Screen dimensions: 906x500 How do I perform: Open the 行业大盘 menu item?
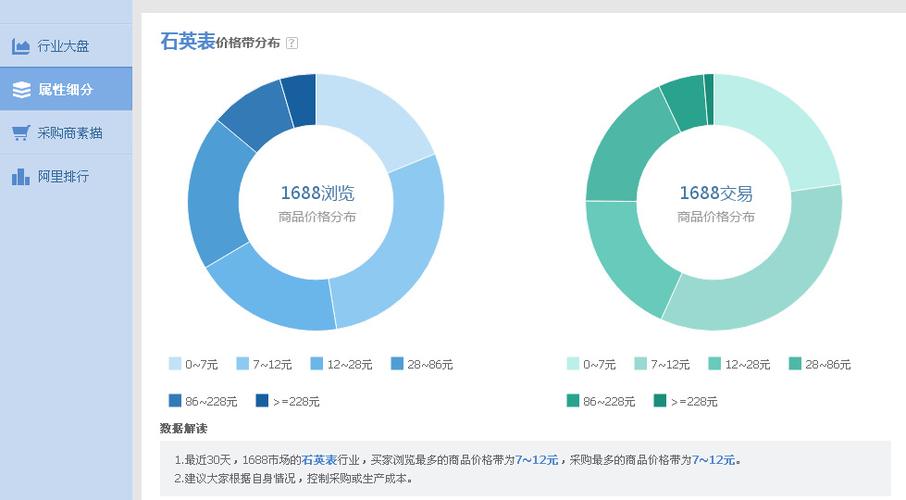[66, 46]
